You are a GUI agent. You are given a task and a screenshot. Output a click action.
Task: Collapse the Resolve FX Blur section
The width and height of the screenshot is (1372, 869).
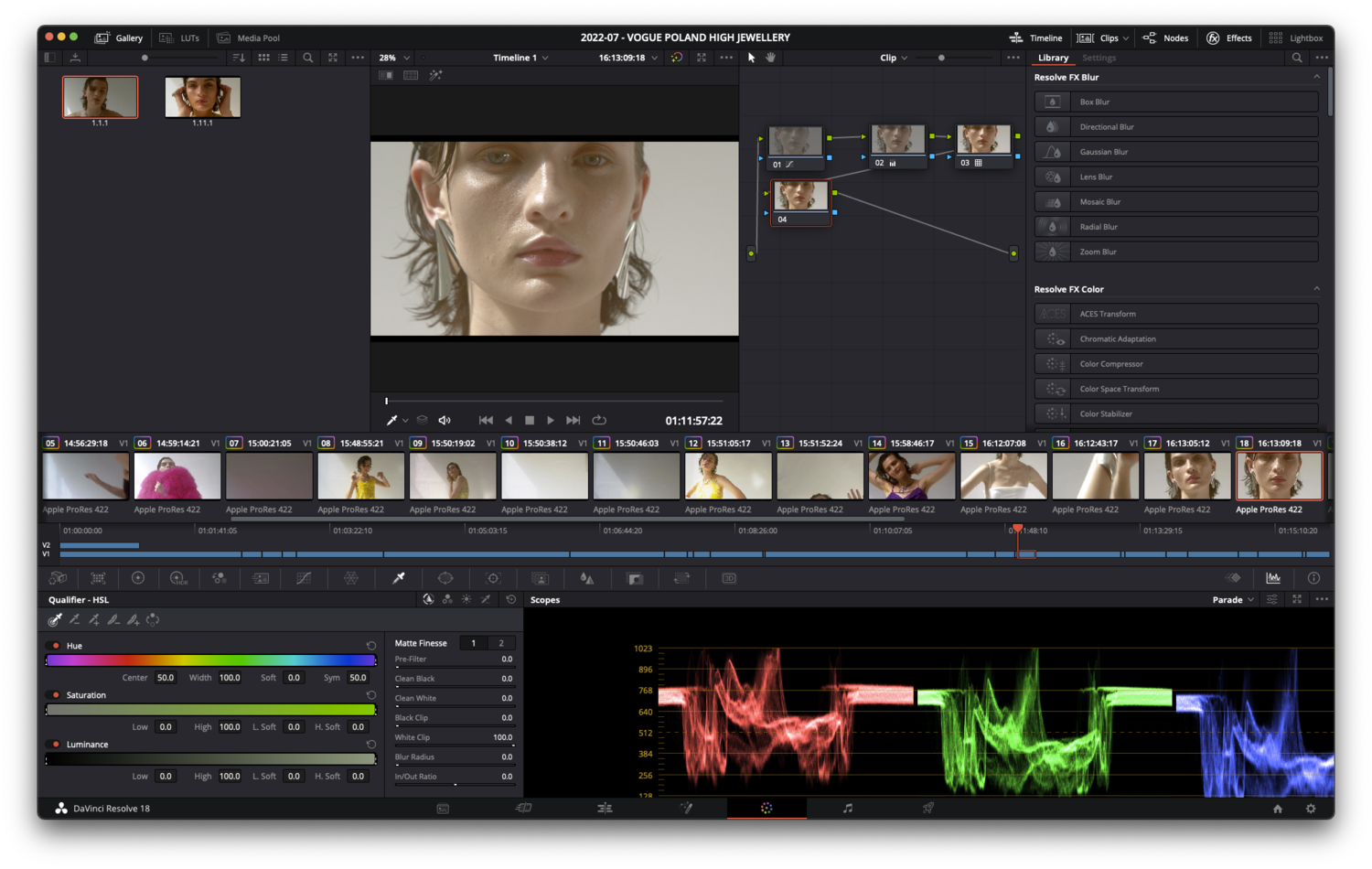coord(1316,77)
